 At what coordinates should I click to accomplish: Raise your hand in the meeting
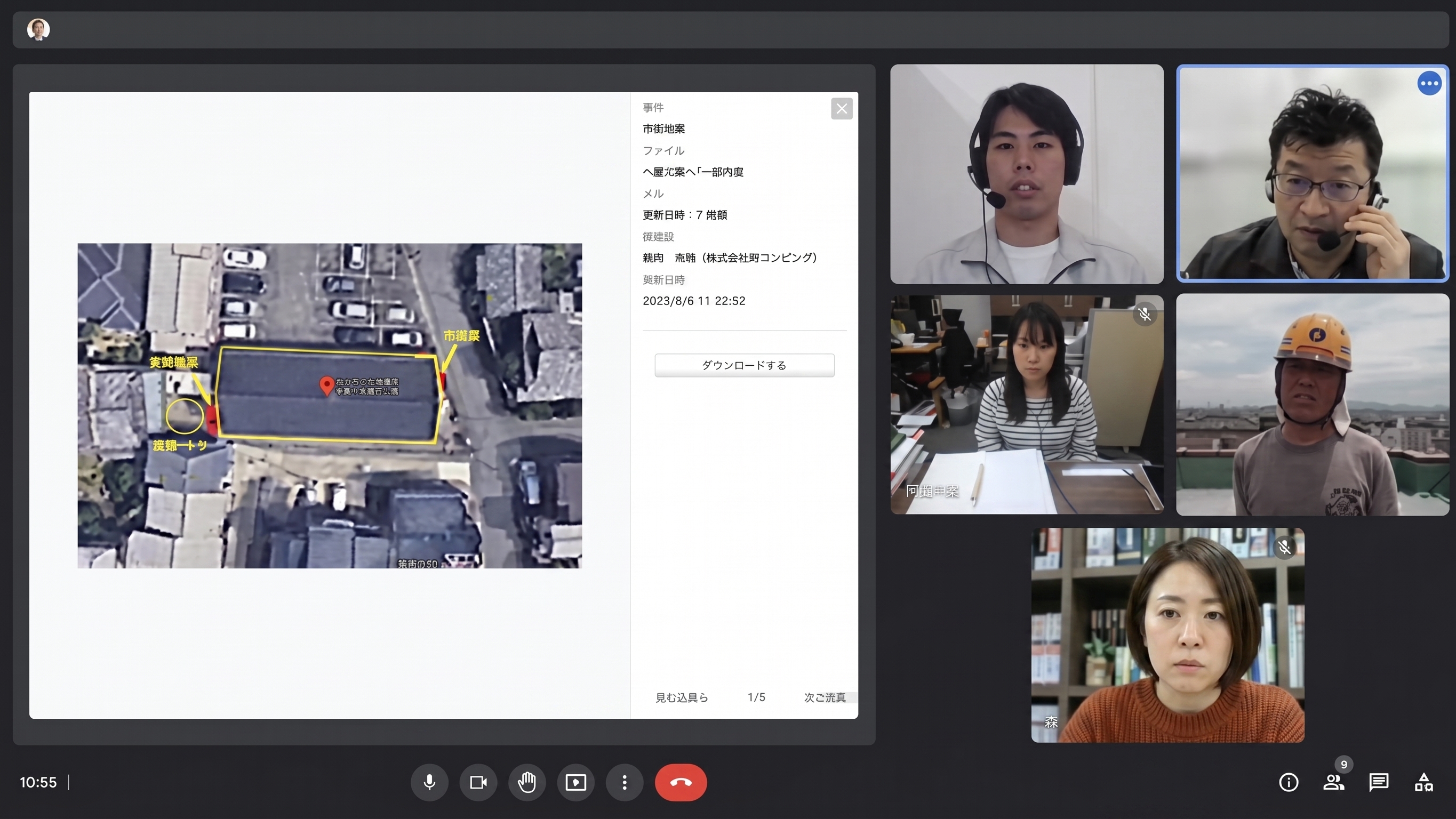[x=527, y=782]
